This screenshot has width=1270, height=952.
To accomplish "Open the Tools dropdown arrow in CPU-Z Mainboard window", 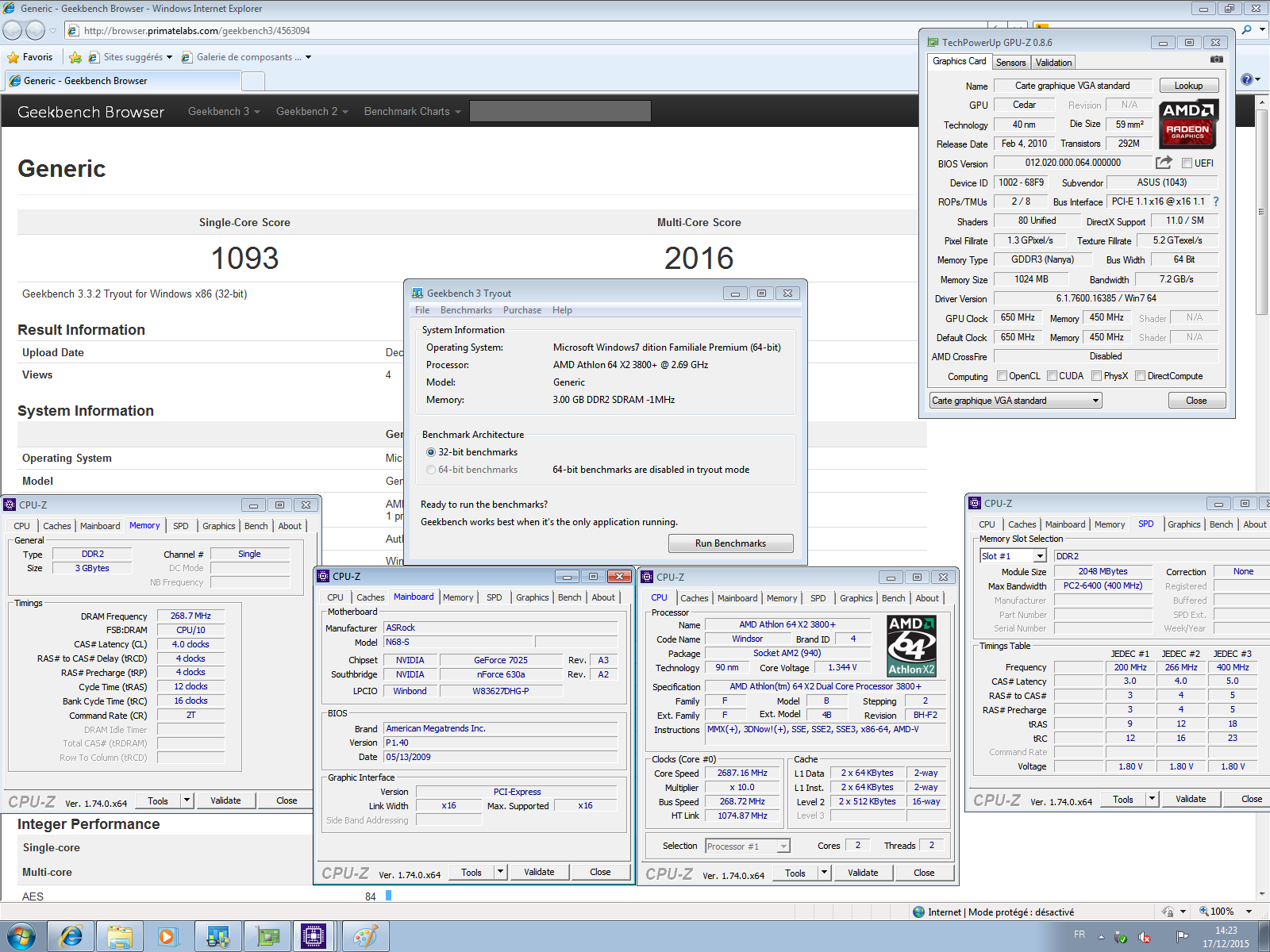I will tap(501, 872).
